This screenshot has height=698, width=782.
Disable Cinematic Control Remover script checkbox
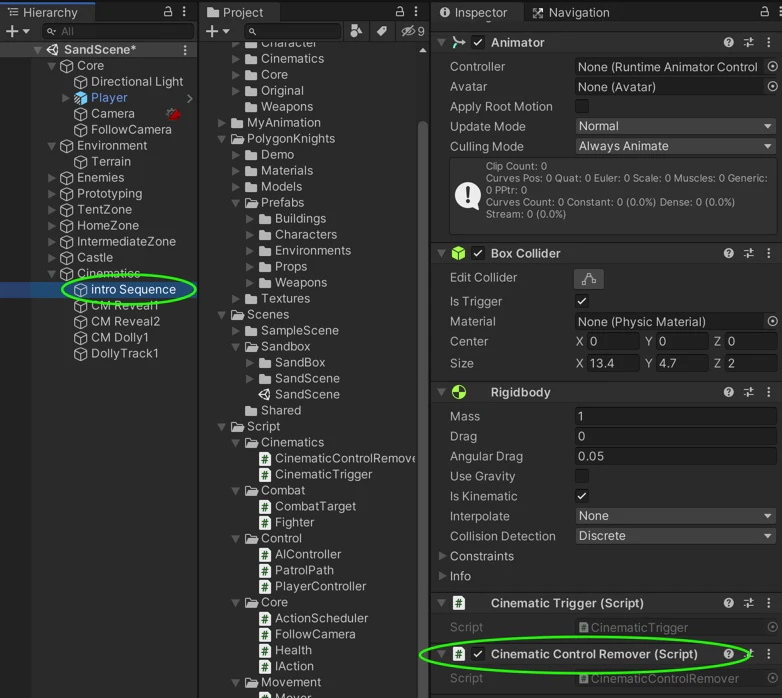(478, 654)
